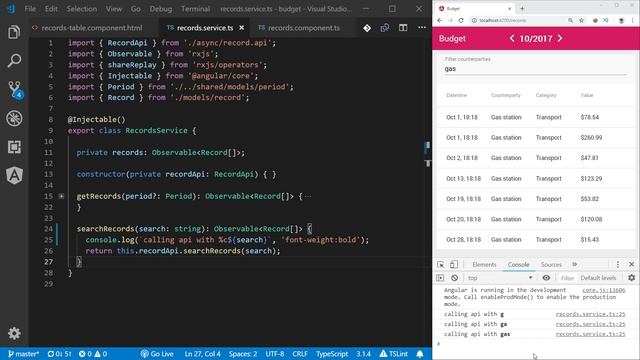Open the errors and warnings count
The image size is (640, 360).
(x=93, y=354)
